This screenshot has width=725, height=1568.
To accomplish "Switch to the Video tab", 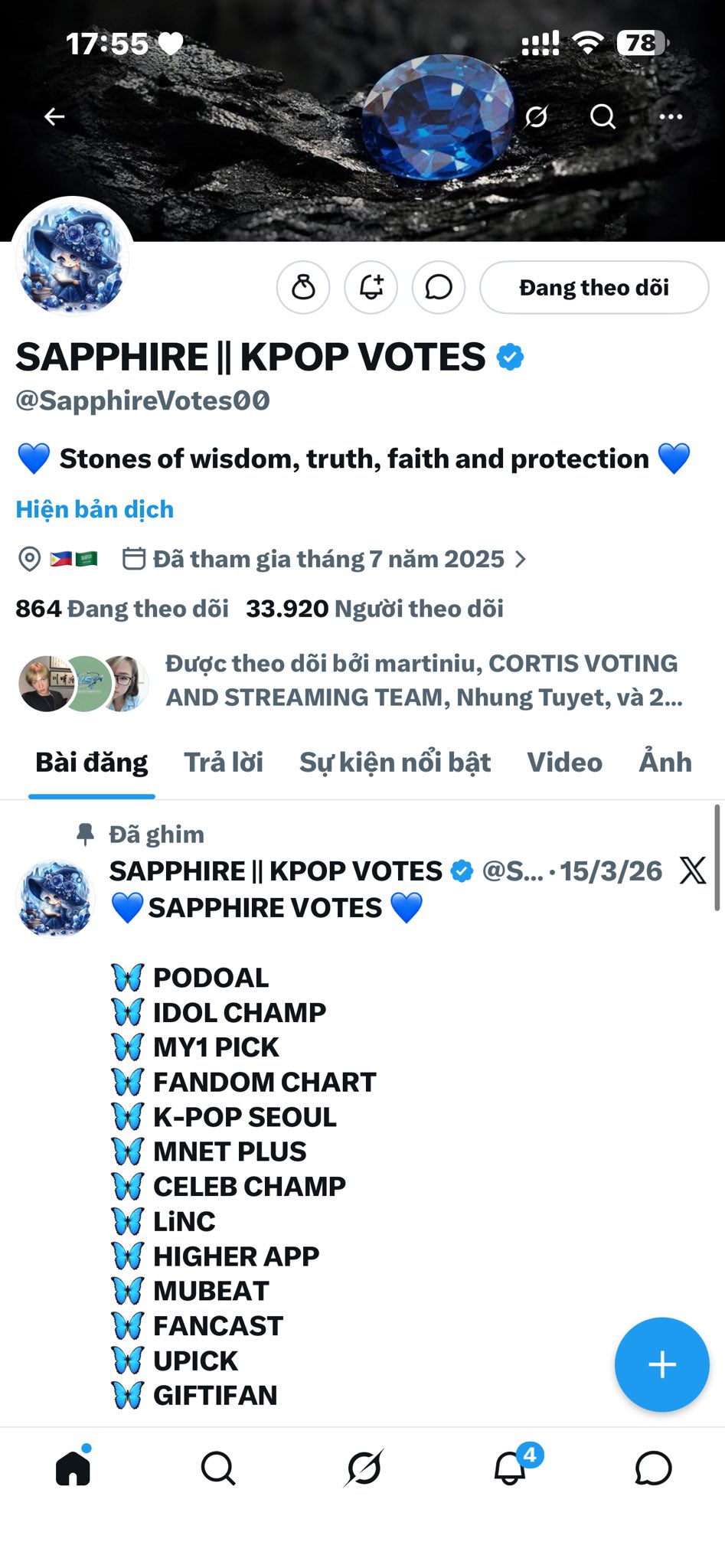I will tap(564, 763).
